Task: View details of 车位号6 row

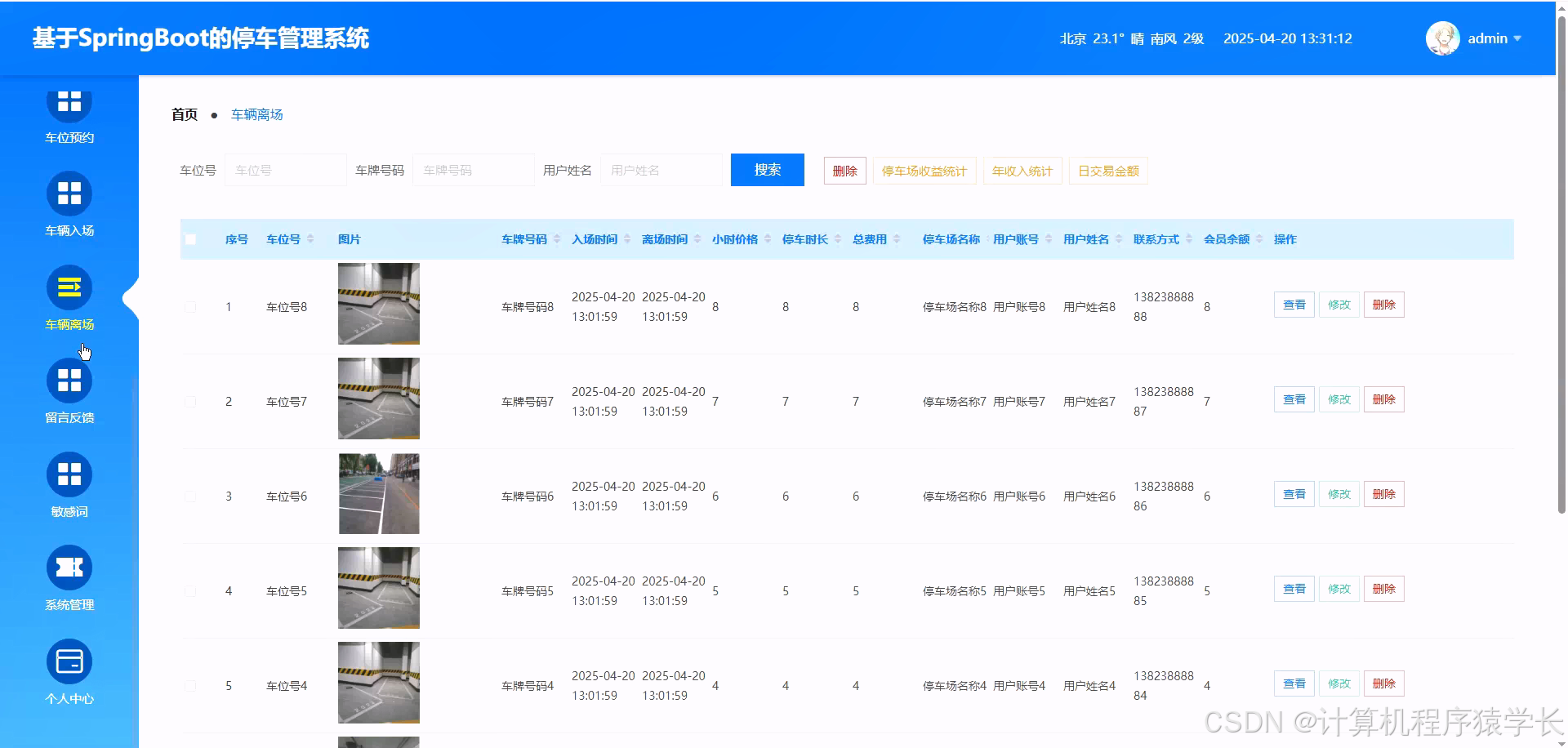Action: [x=1294, y=494]
